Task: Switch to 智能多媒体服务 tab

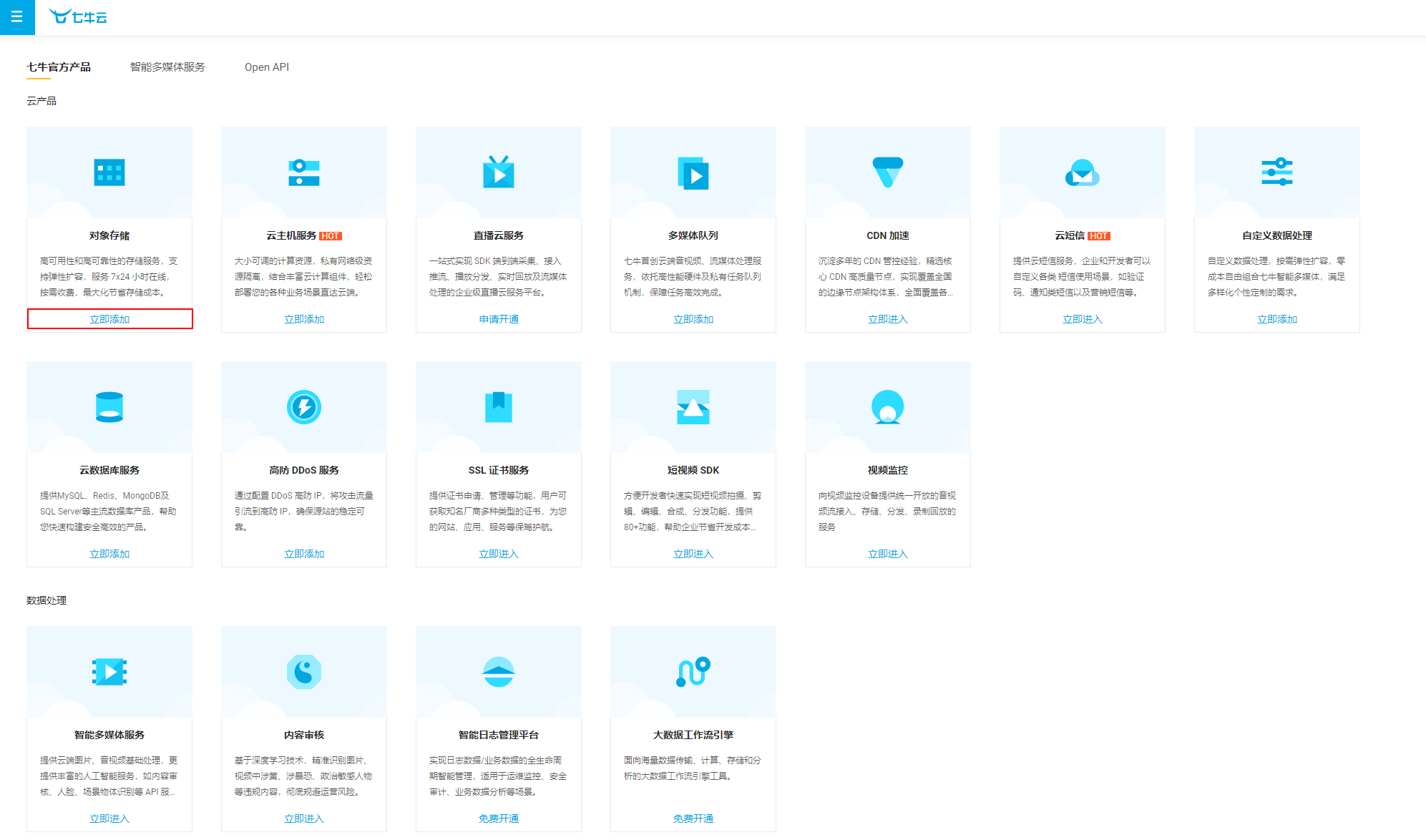Action: [x=167, y=67]
